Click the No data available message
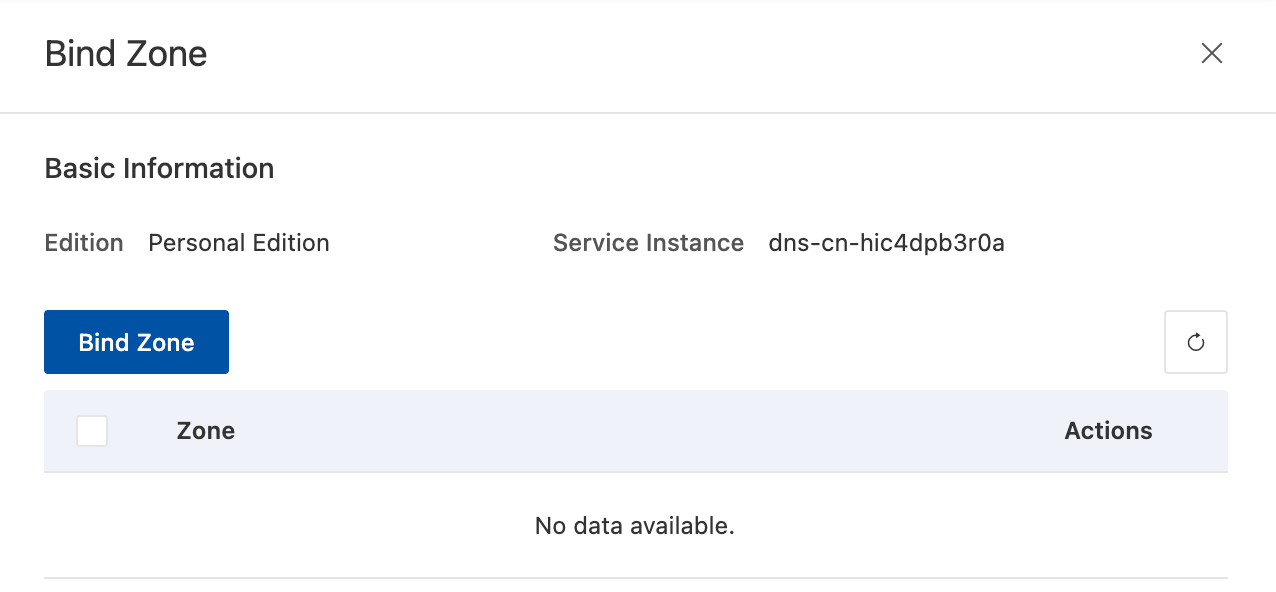Viewport: 1276px width, 592px height. [635, 525]
